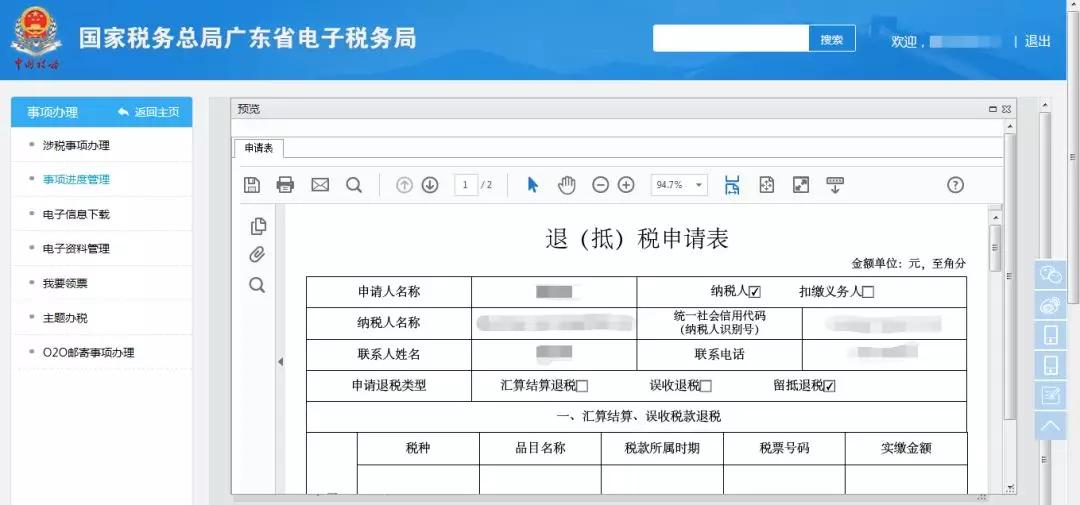This screenshot has height=505, width=1080.
Task: Open 涉税事项办理 in the left menu
Action: 76,145
